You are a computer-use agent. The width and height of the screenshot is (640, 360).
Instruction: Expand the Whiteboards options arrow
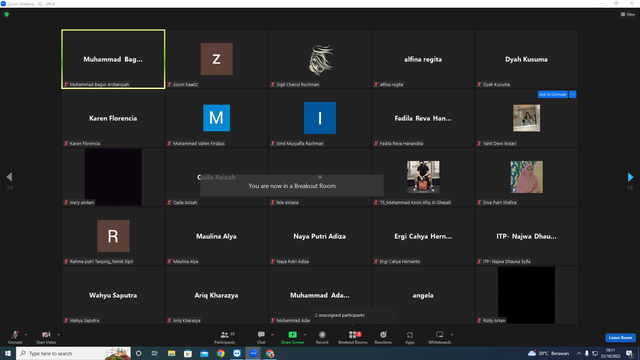452,335
